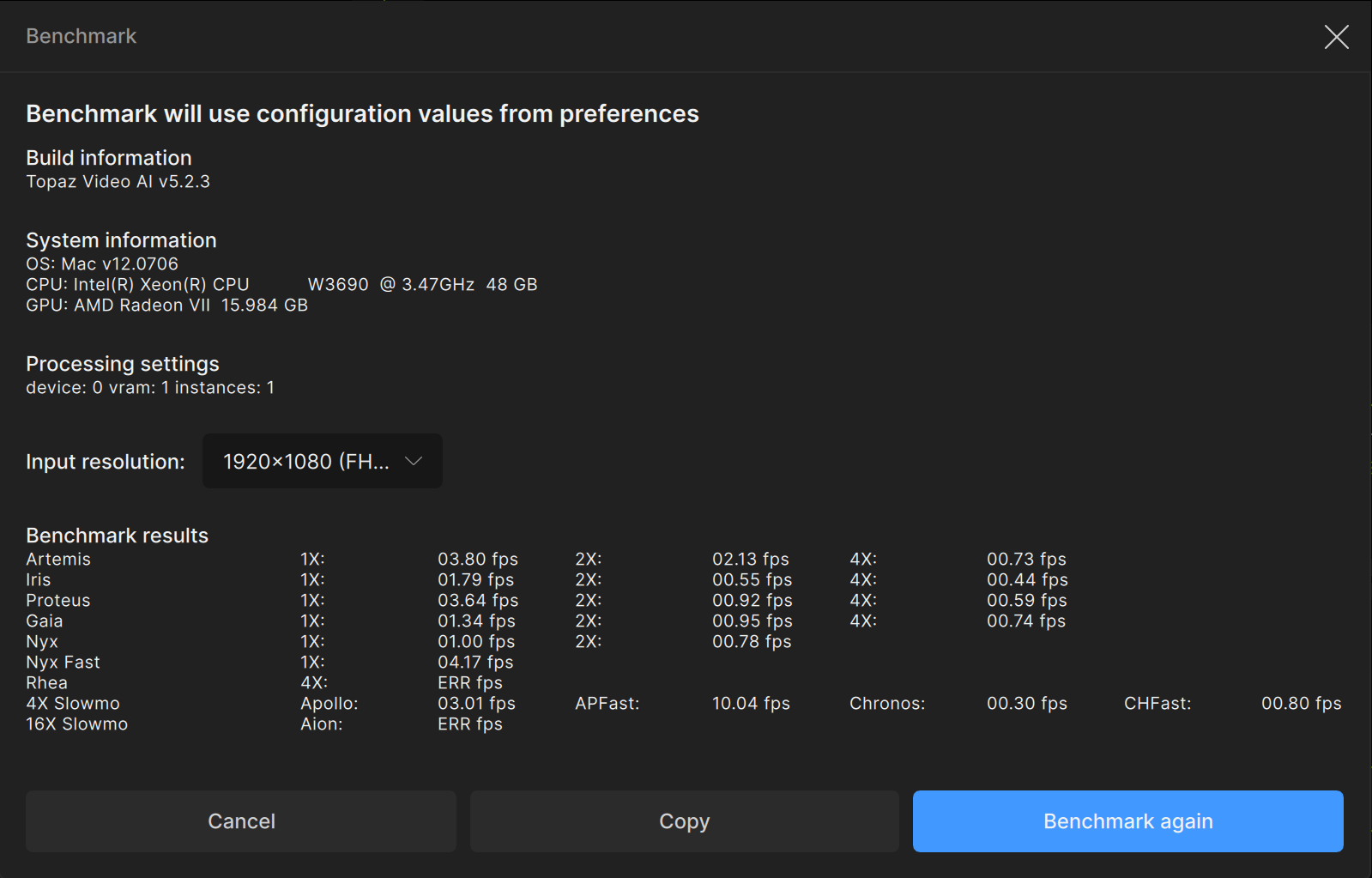
Task: Click Artemis 4X value 00.73 fps
Action: point(1026,560)
